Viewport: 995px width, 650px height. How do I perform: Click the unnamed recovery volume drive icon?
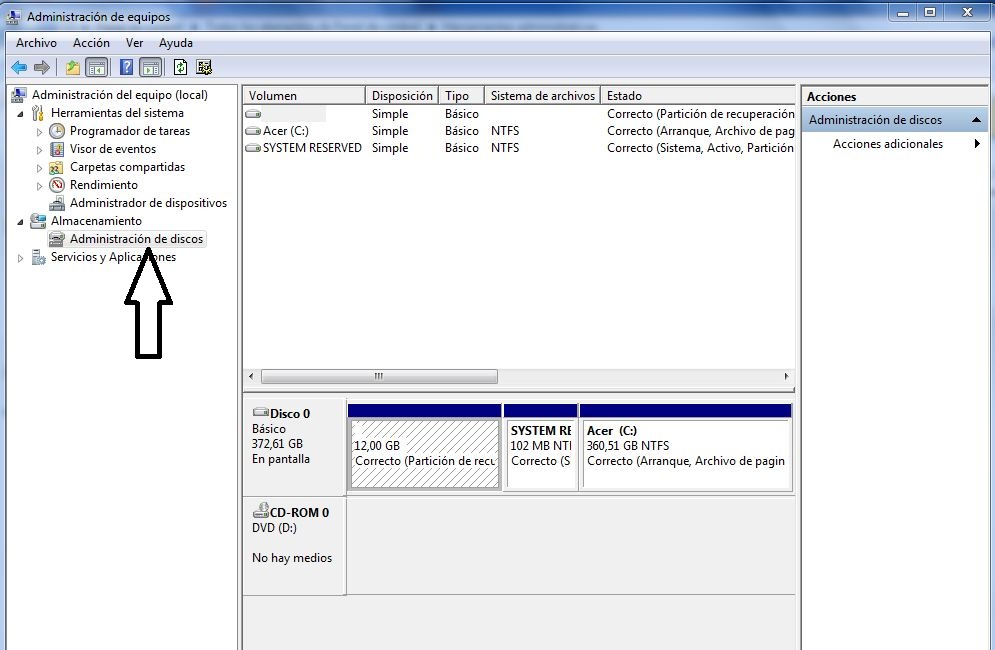coord(253,114)
